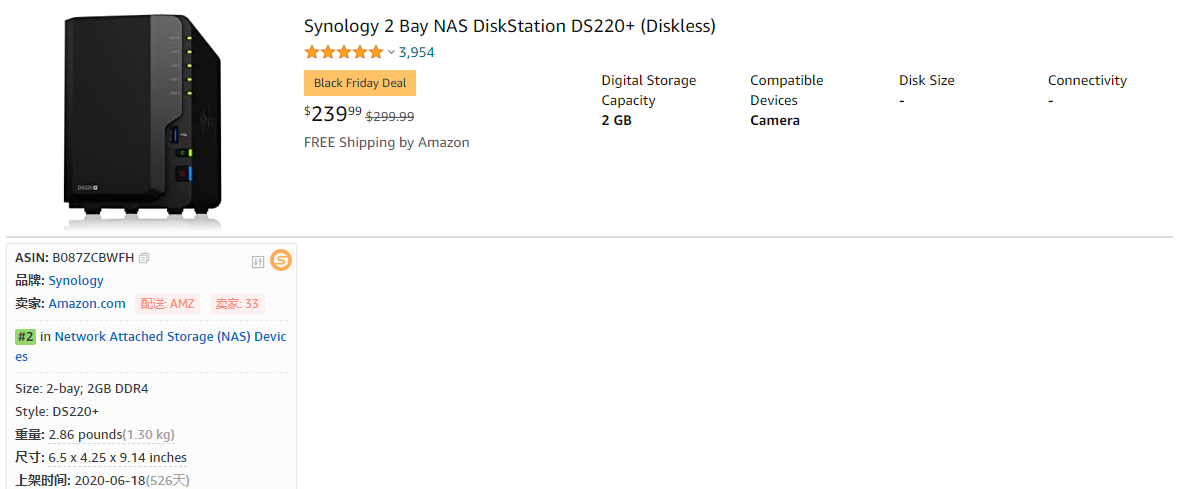Screen dimensions: 1184x489
Task: Click the $239.99 deal price
Action: (333, 113)
